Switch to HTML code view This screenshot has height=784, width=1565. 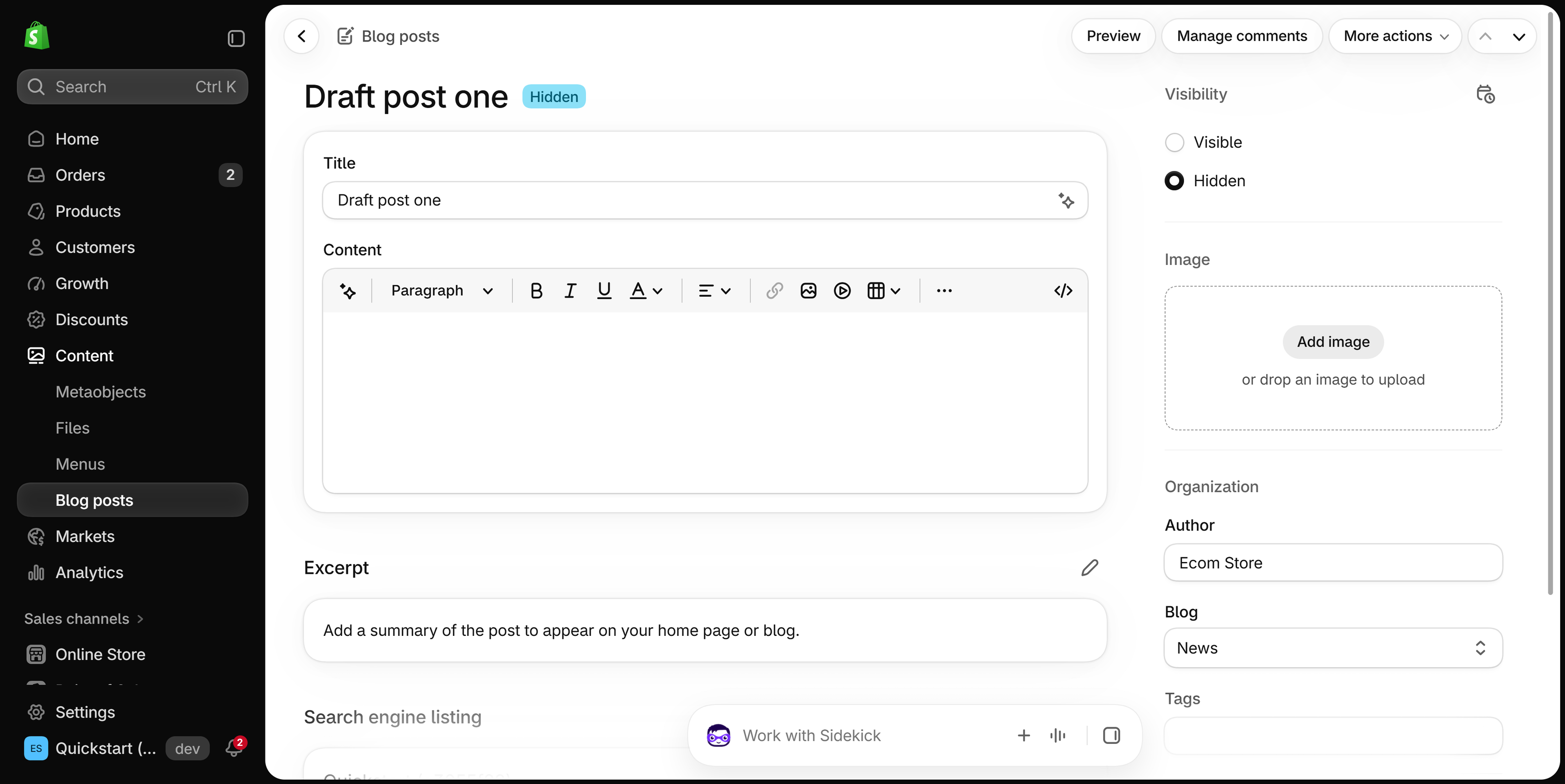pyautogui.click(x=1063, y=291)
